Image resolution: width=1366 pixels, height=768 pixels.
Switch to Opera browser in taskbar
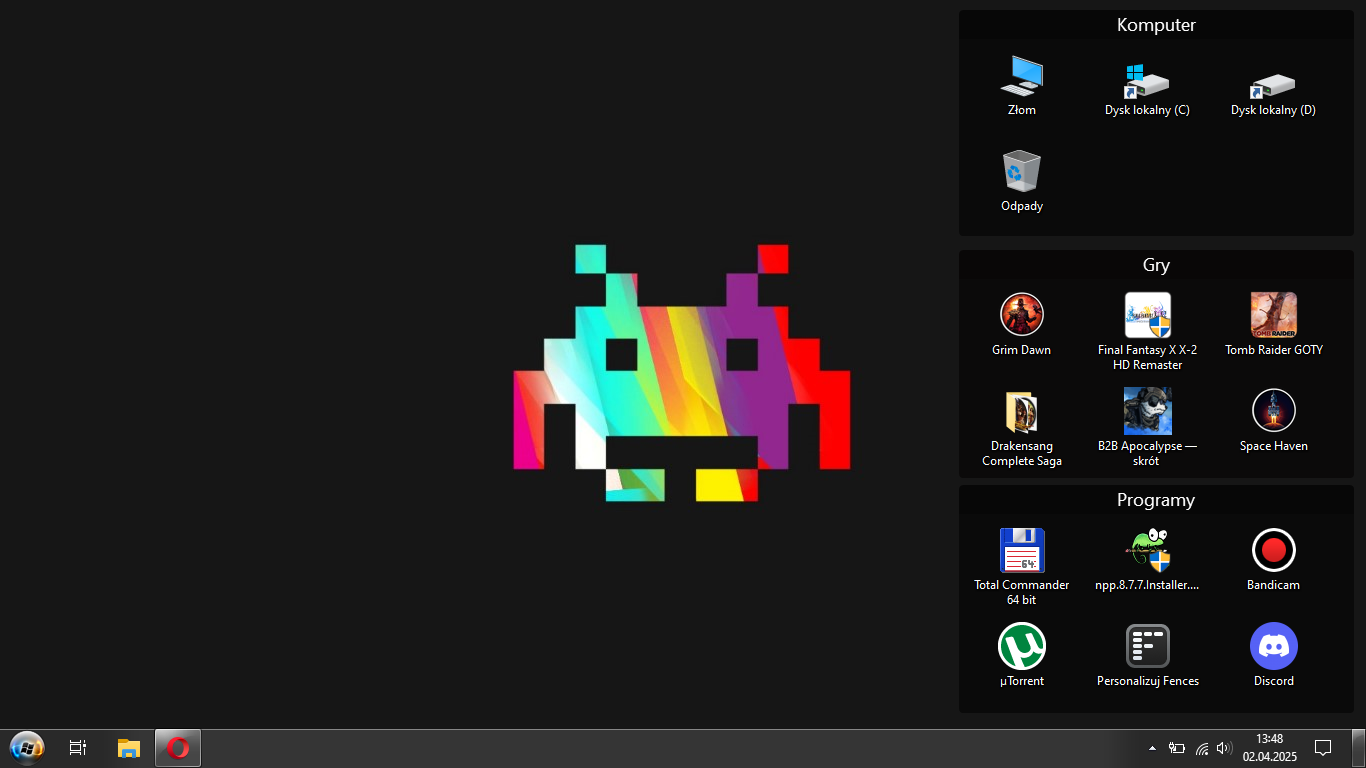coord(178,747)
